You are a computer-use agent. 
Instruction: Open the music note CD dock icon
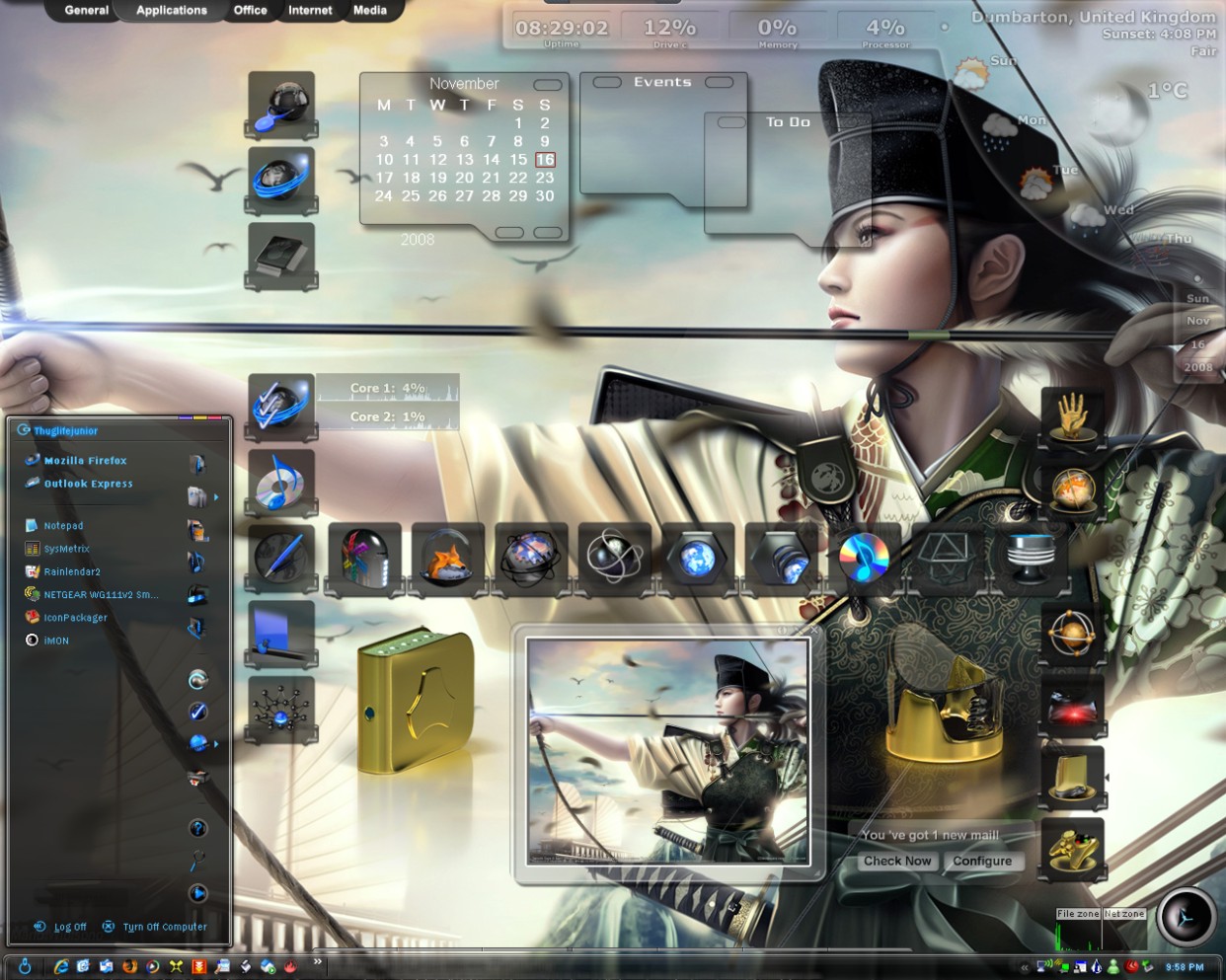click(281, 482)
